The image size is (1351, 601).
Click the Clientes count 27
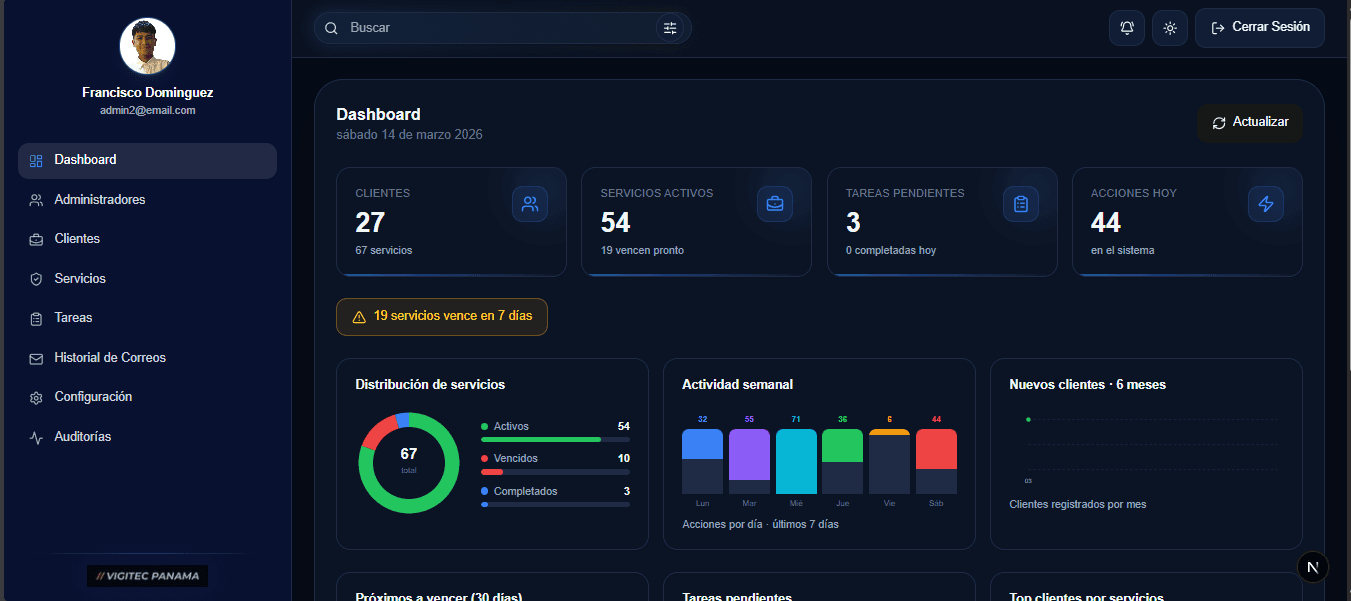coord(370,222)
